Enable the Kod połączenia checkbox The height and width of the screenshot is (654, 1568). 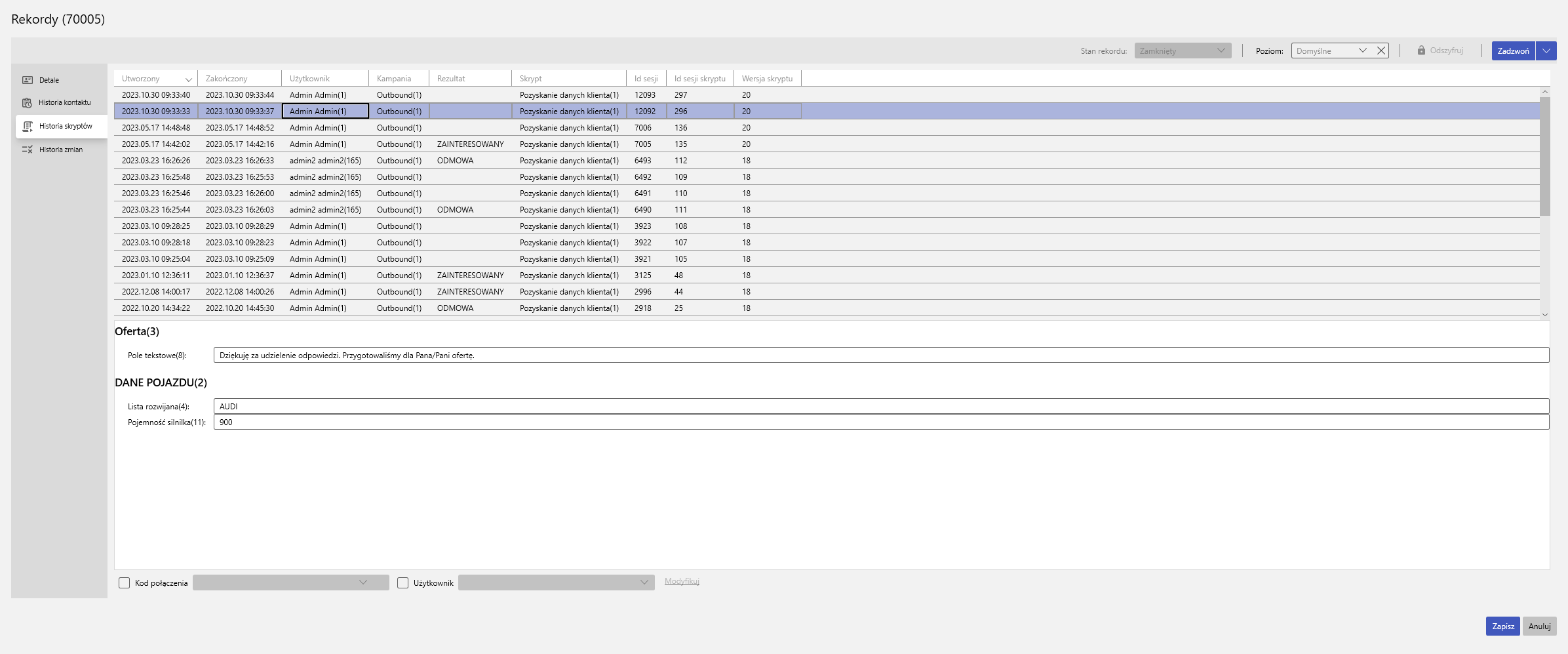pyautogui.click(x=124, y=582)
